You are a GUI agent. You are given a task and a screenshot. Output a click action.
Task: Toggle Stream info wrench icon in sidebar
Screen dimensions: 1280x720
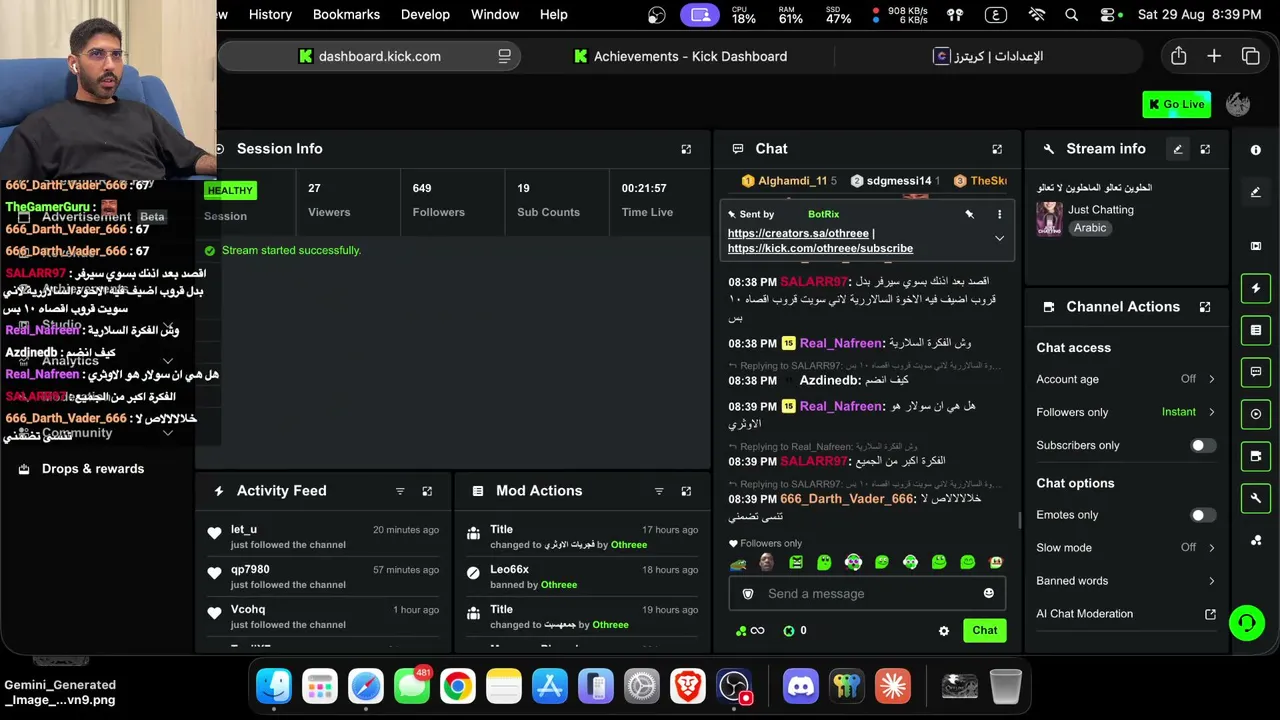1256,498
